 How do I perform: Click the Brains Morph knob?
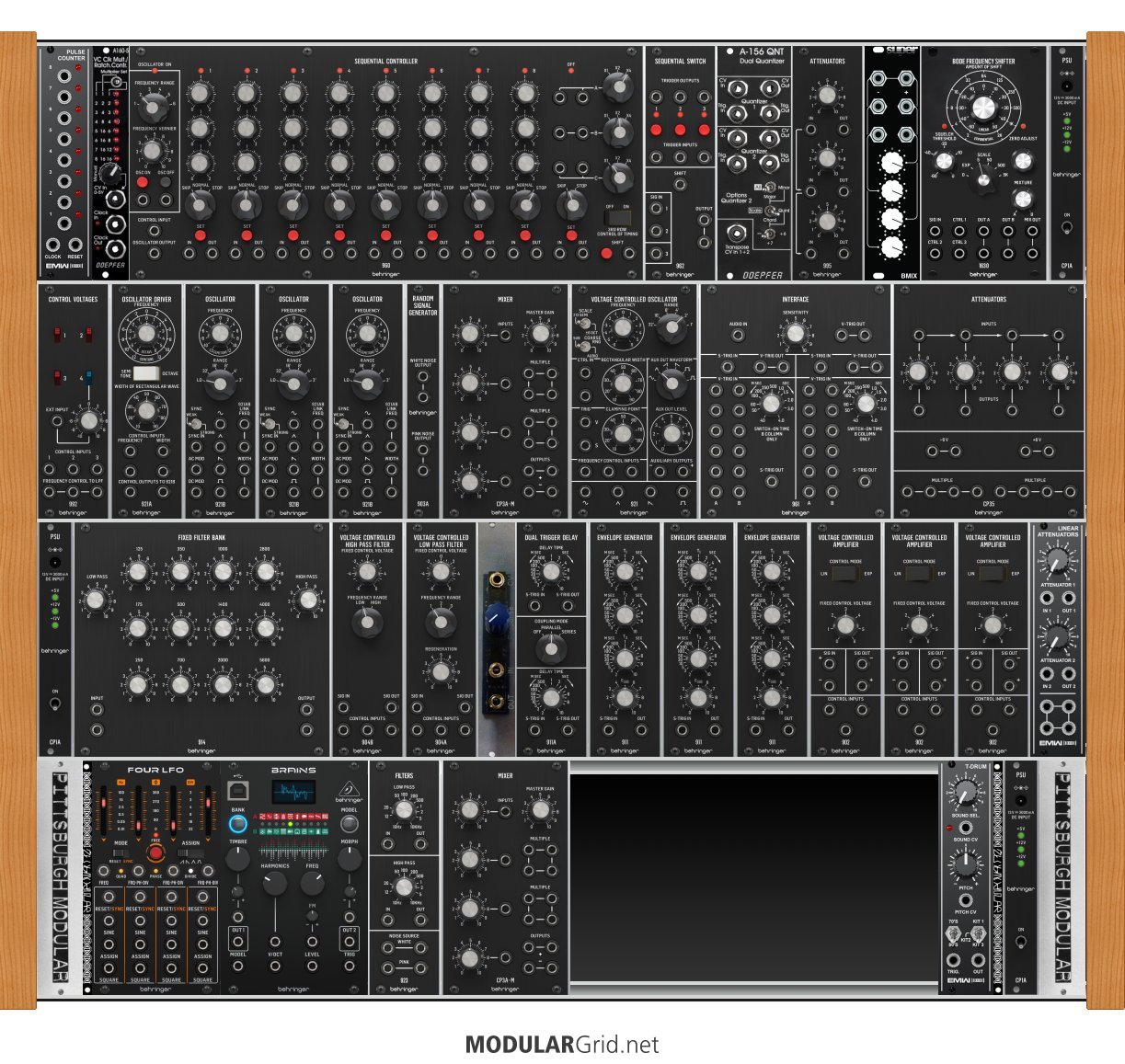click(x=349, y=858)
